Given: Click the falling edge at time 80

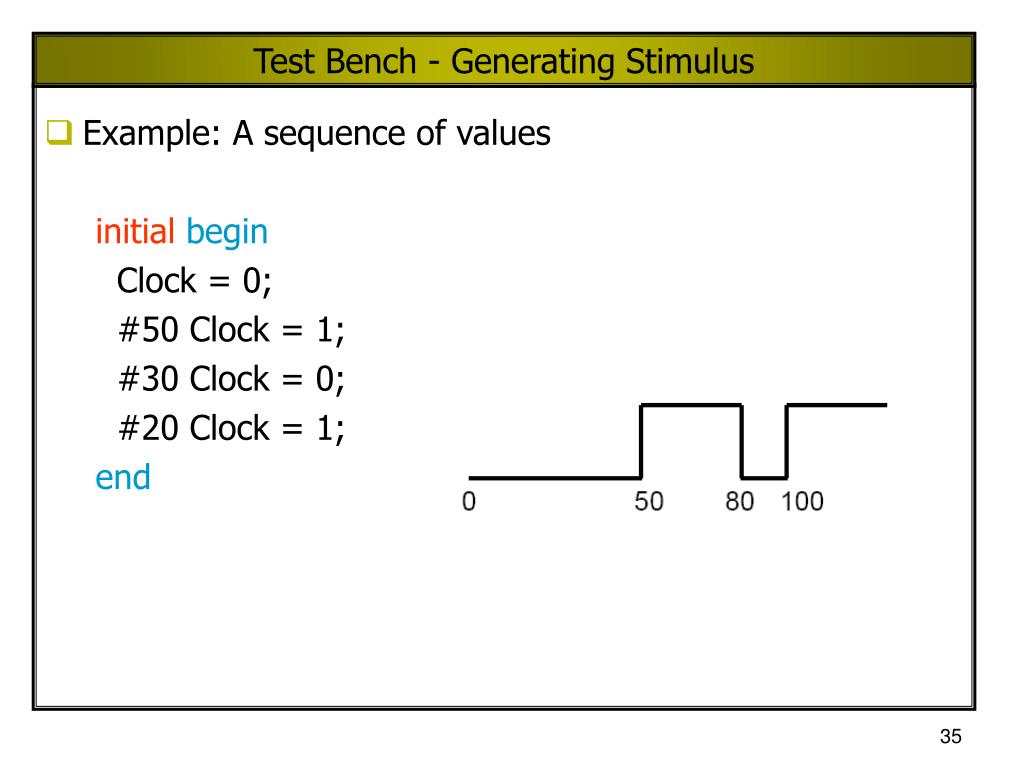Looking at the screenshot, I should click(x=742, y=441).
